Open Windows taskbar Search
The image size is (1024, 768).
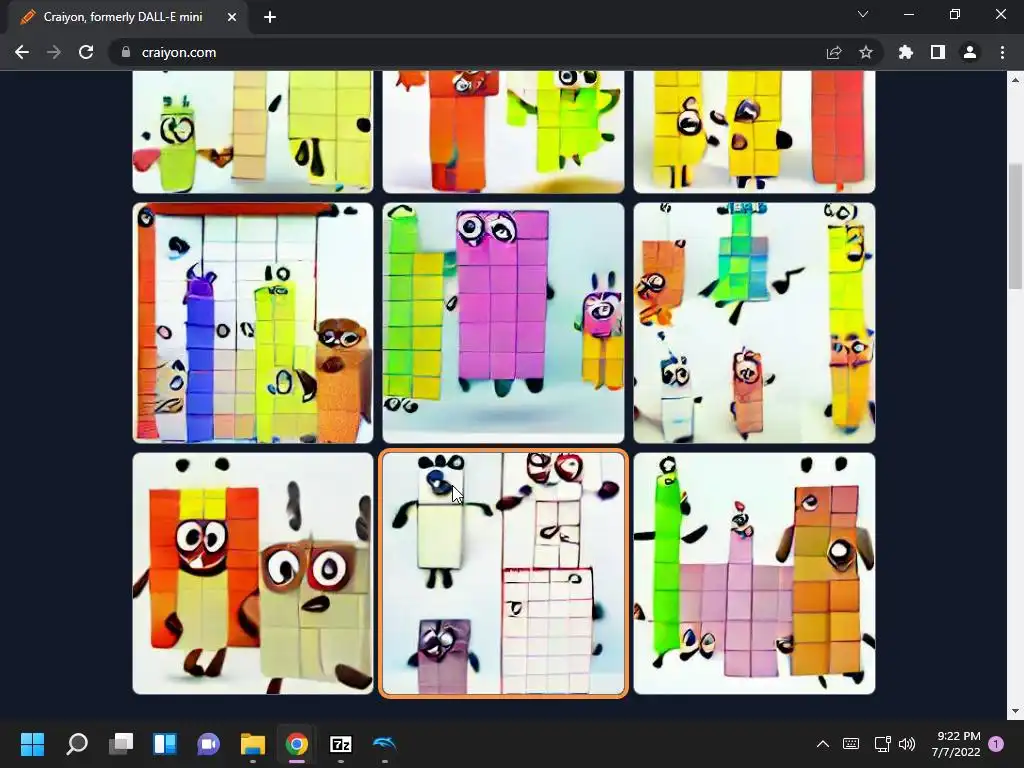point(76,744)
